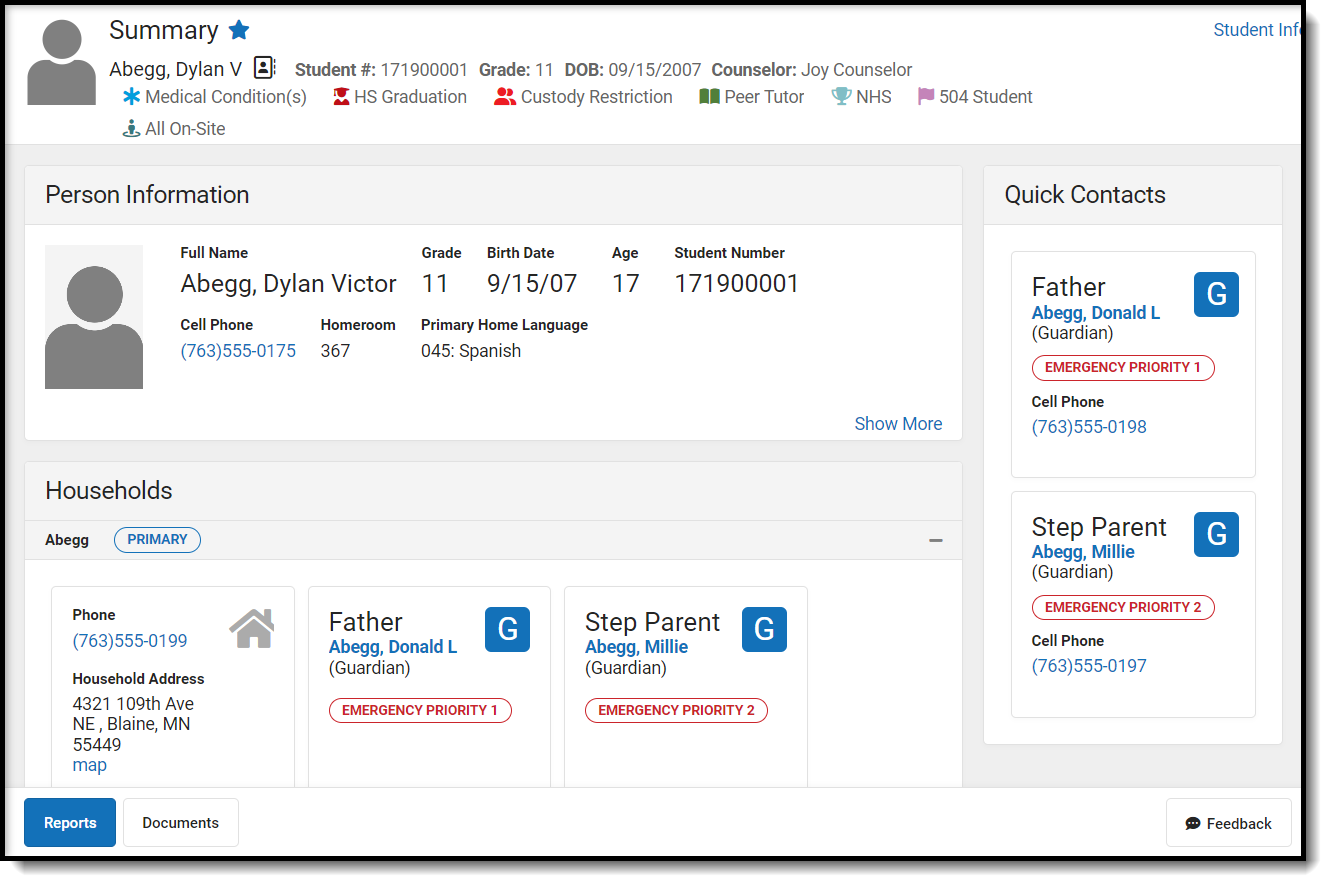Click the green Peer Tutor book icon
Image resolution: width=1331 pixels, height=886 pixels.
coord(709,97)
